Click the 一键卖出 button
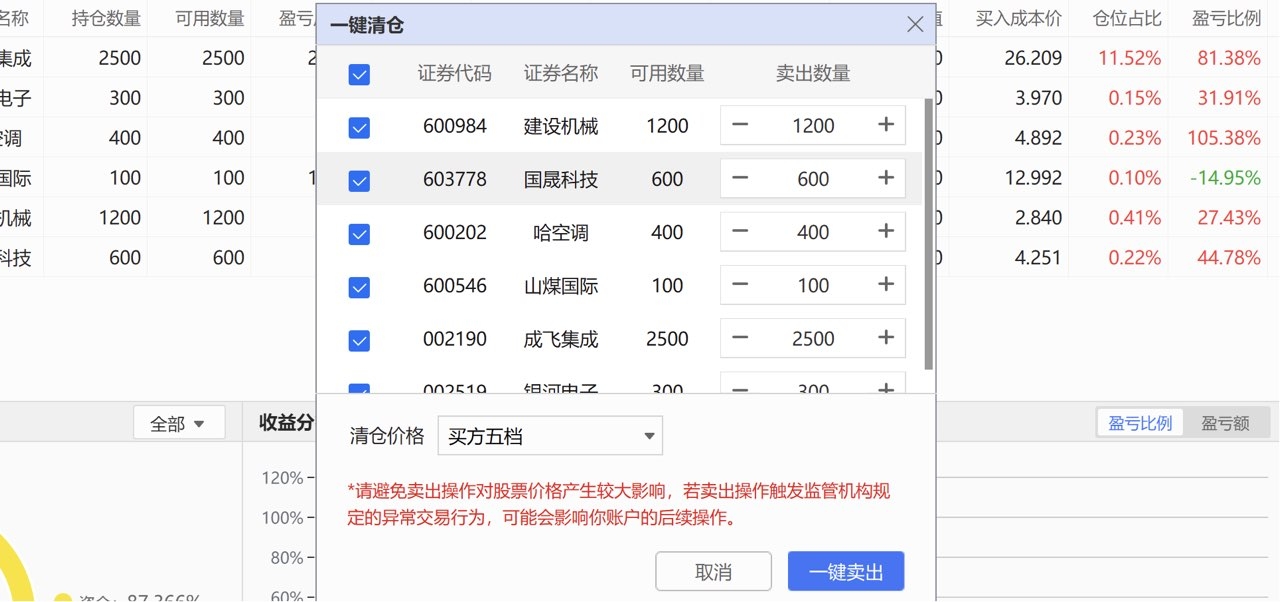Viewport: 1280px width, 602px height. 846,572
